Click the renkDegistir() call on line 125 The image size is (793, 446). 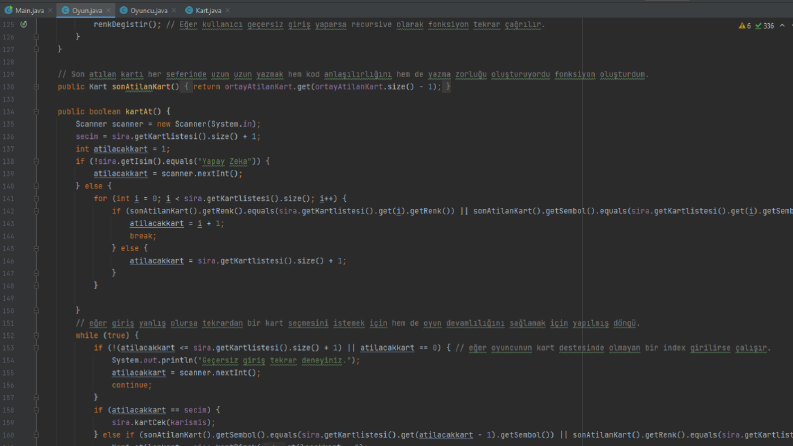point(125,24)
